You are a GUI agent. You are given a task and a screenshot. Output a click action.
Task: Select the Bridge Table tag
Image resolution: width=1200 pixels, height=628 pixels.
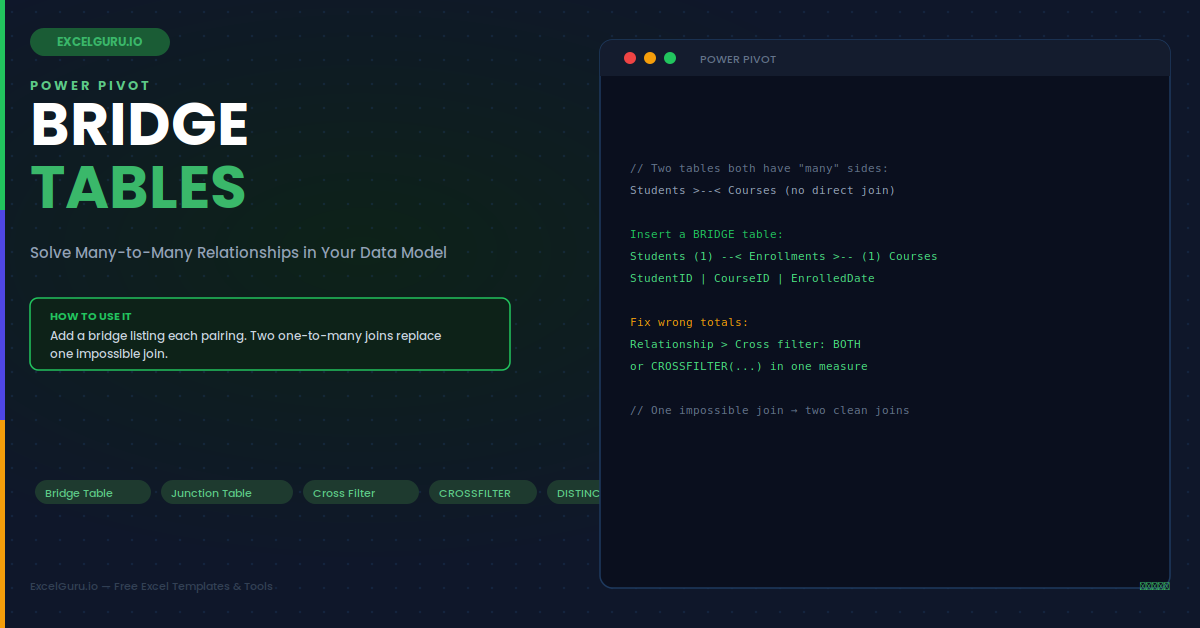(93, 492)
